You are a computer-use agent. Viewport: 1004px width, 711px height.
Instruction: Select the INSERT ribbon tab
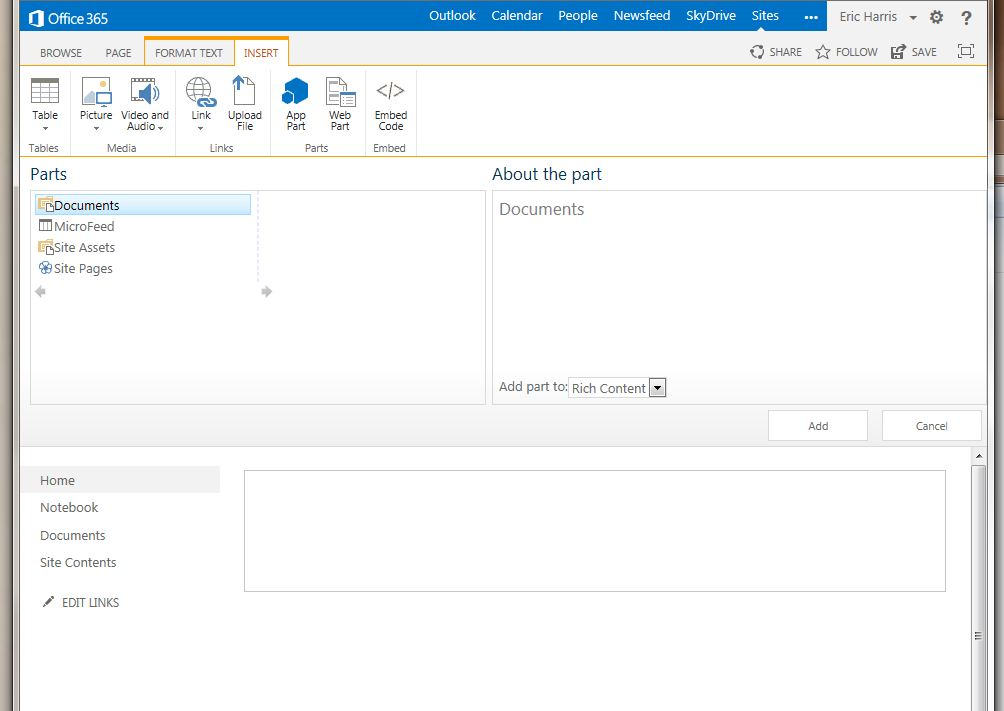click(x=261, y=53)
